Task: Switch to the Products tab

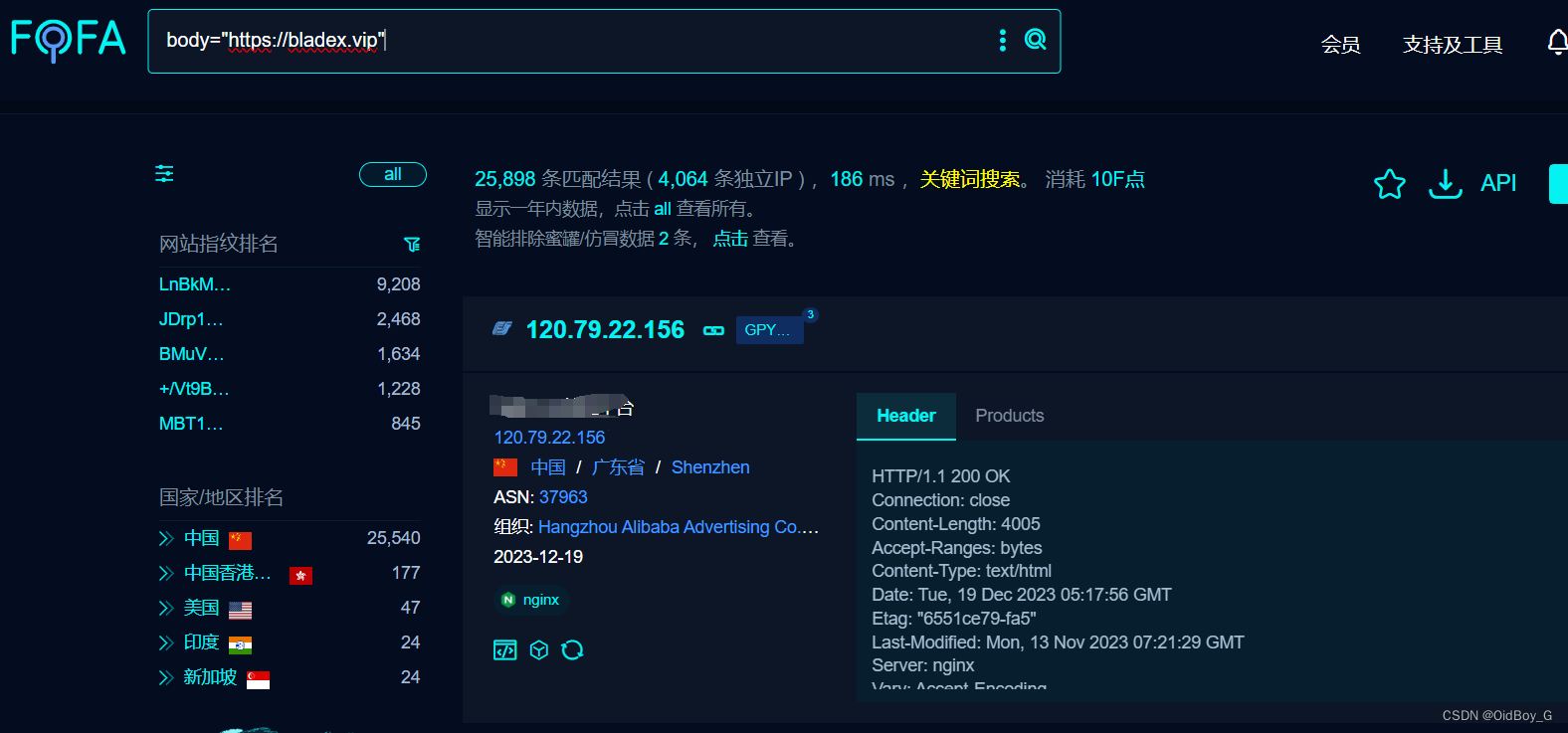Action: coord(1010,416)
